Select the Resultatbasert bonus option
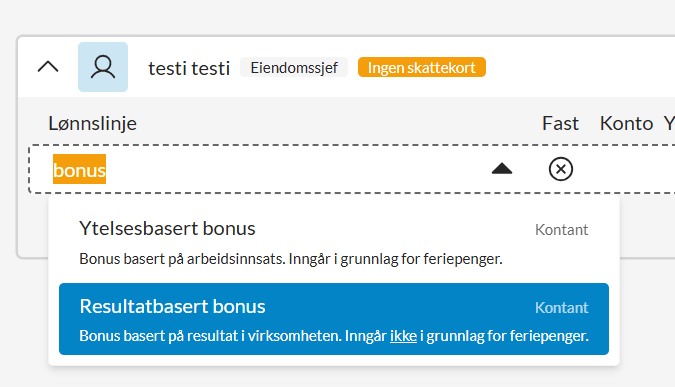The height and width of the screenshot is (387, 675). (x=334, y=319)
